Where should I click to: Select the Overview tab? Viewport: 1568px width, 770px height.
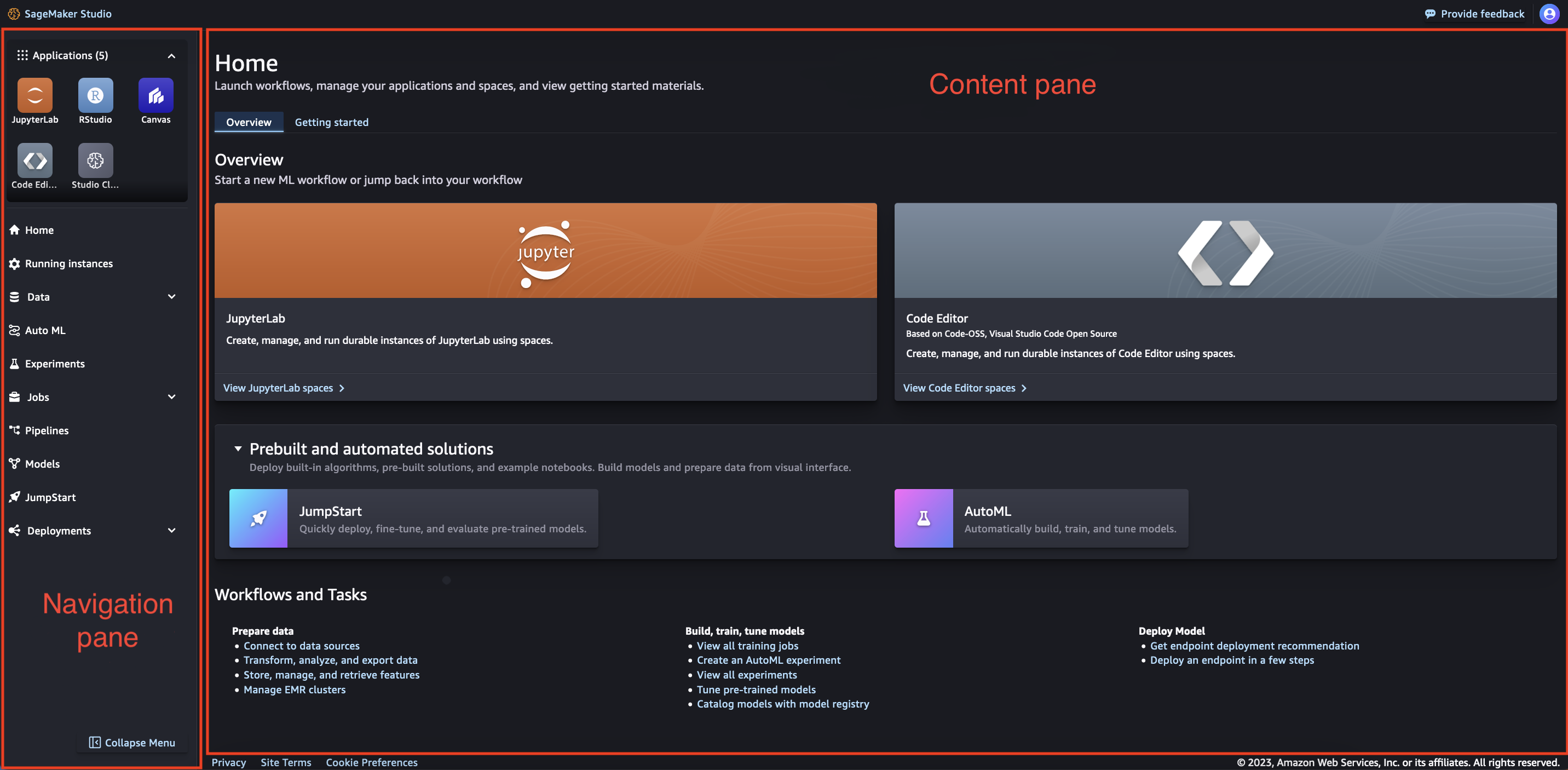249,121
